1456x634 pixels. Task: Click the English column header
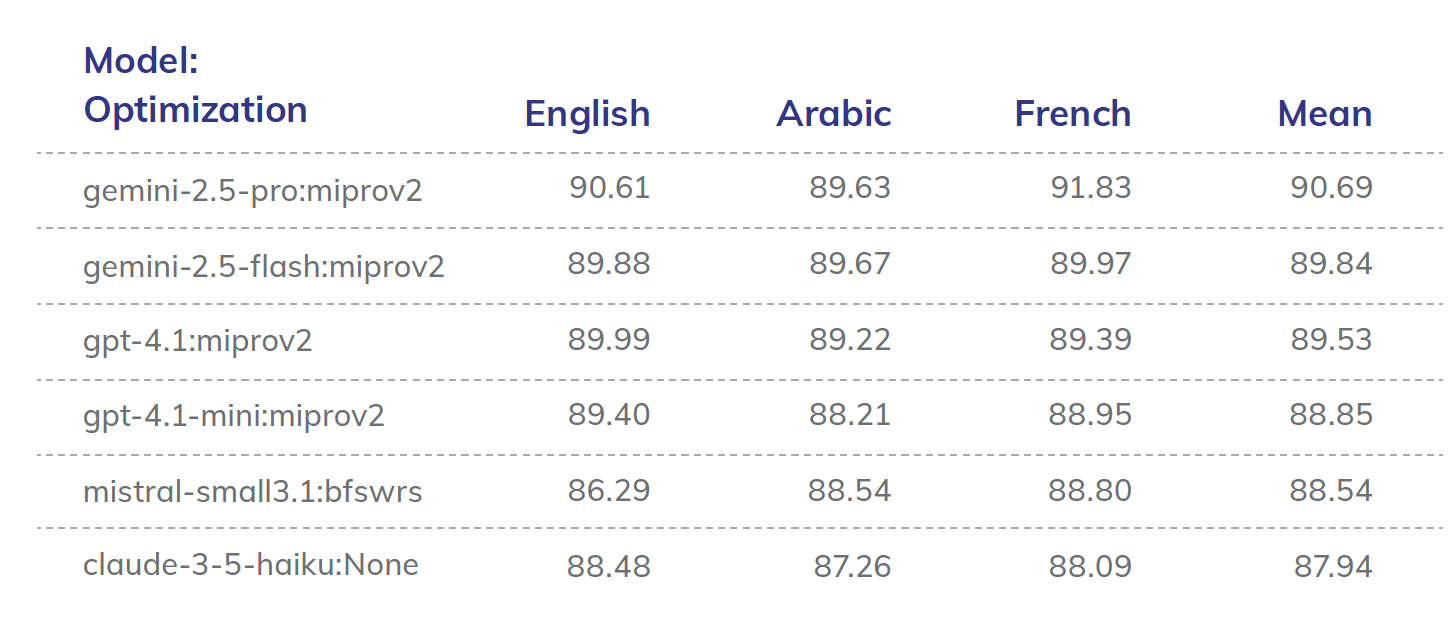pos(588,115)
